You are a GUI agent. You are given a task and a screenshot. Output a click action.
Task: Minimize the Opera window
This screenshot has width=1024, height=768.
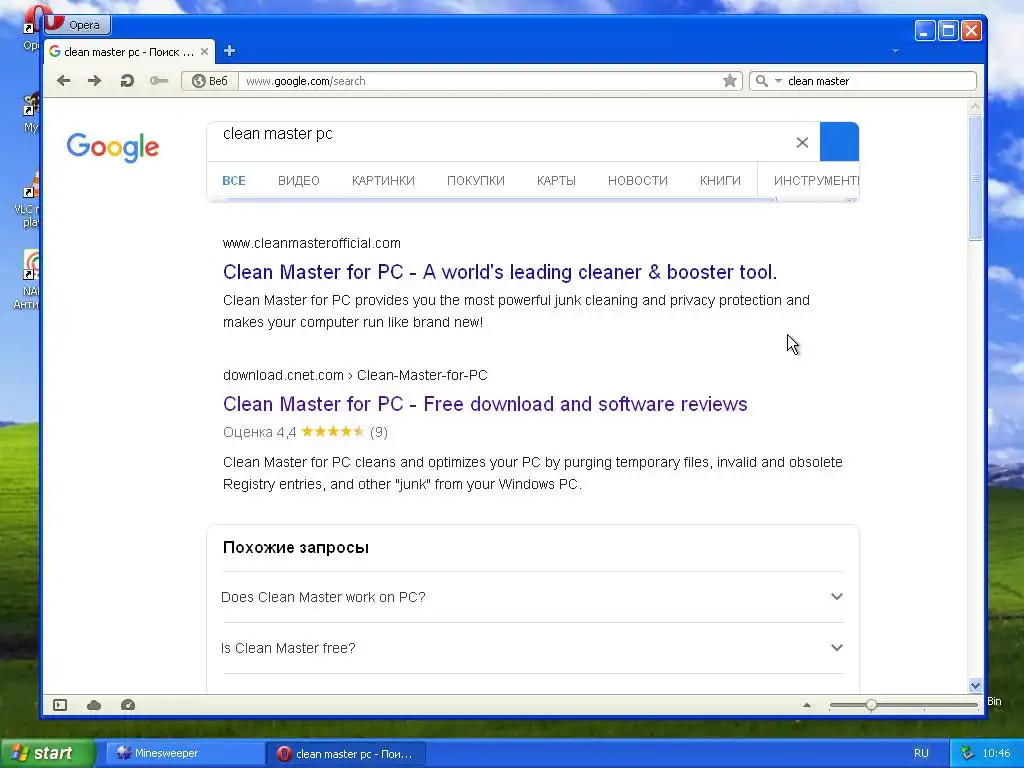925,30
